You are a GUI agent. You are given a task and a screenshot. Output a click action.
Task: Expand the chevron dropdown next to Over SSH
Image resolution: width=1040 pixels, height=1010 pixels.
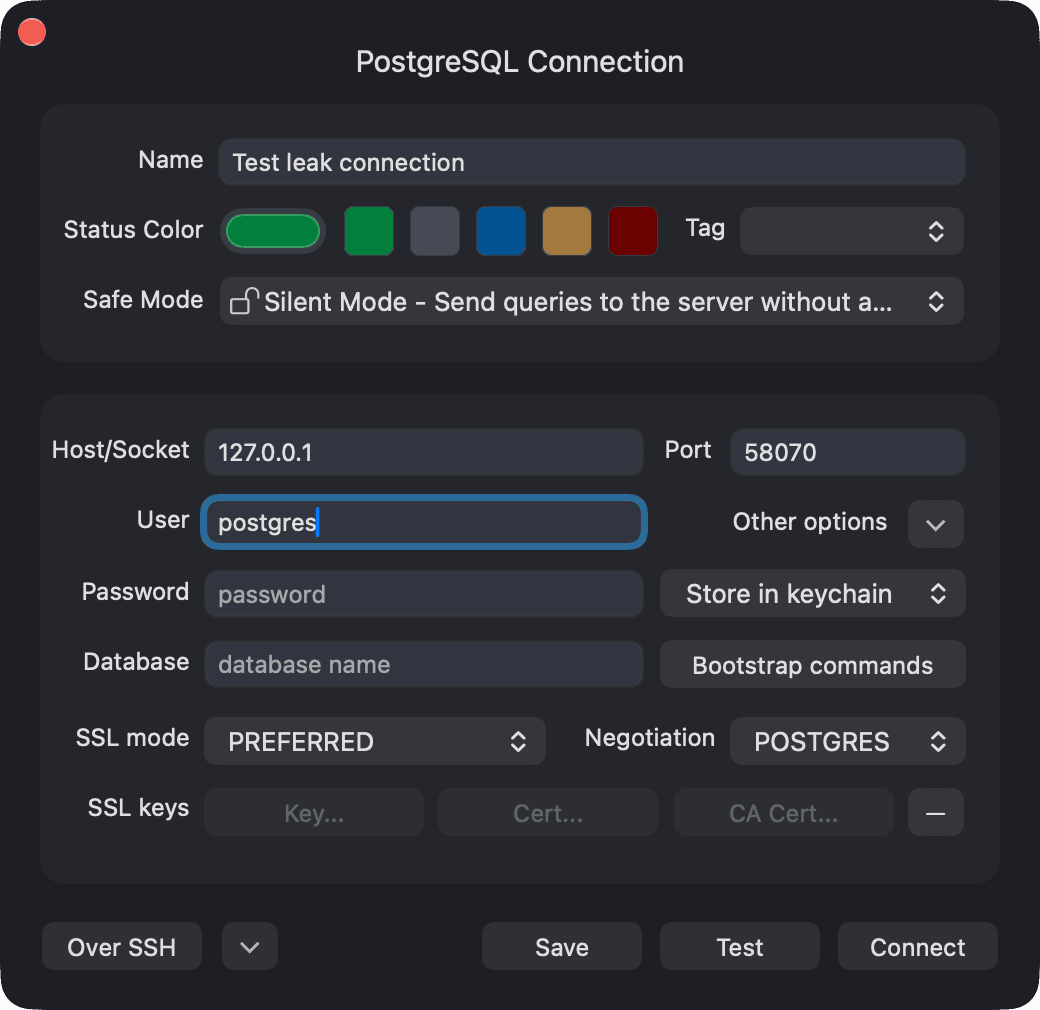(x=249, y=946)
